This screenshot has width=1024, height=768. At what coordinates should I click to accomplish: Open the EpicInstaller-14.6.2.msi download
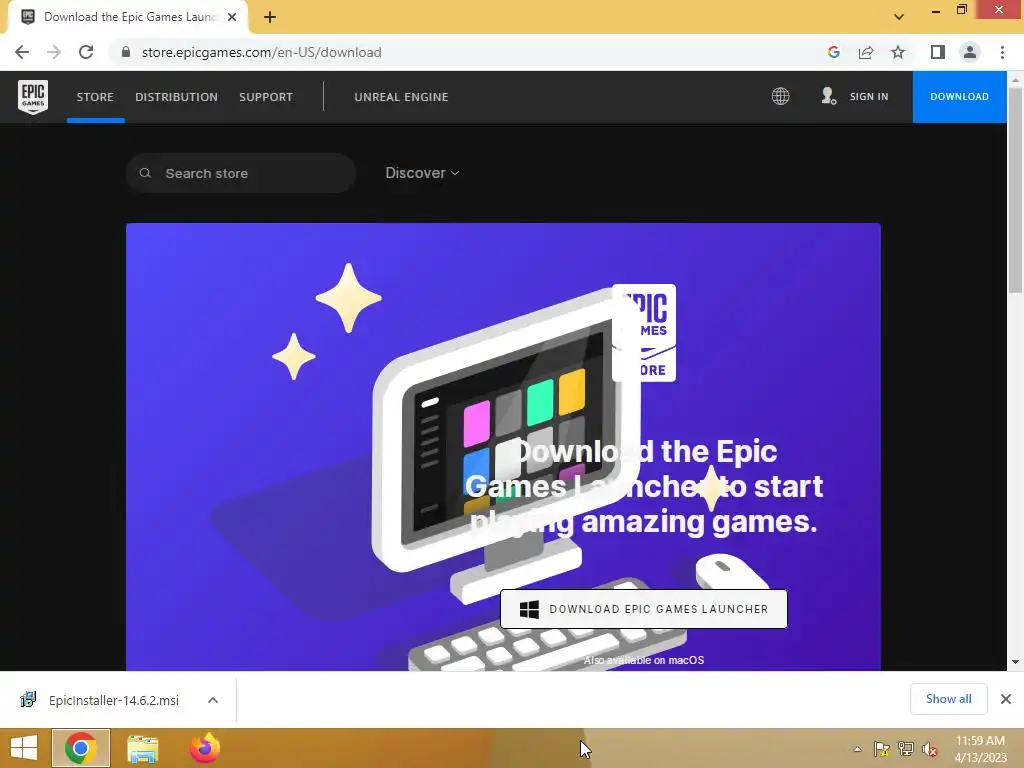tap(114, 700)
